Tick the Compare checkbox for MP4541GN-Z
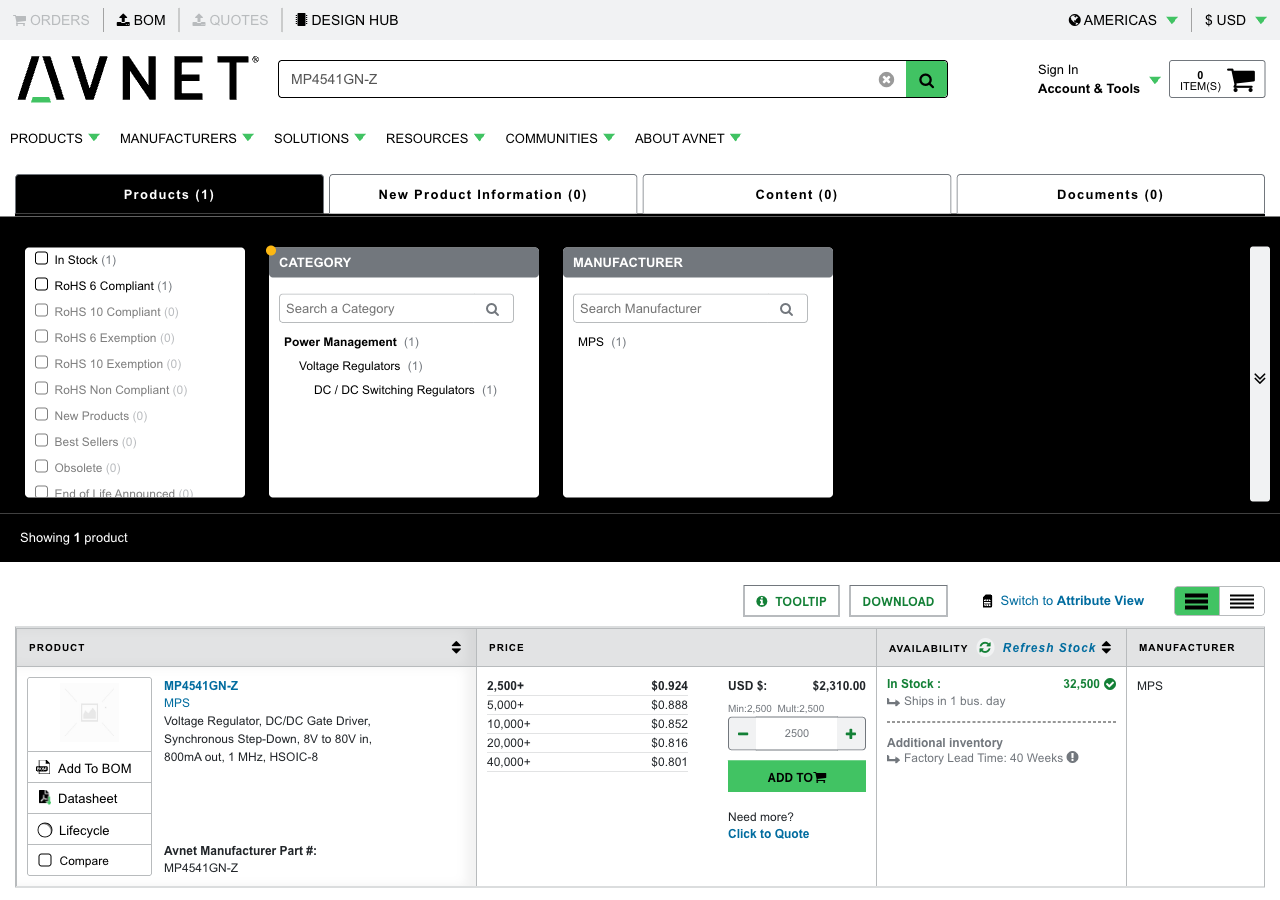Viewport: 1280px width, 900px height. [45, 859]
